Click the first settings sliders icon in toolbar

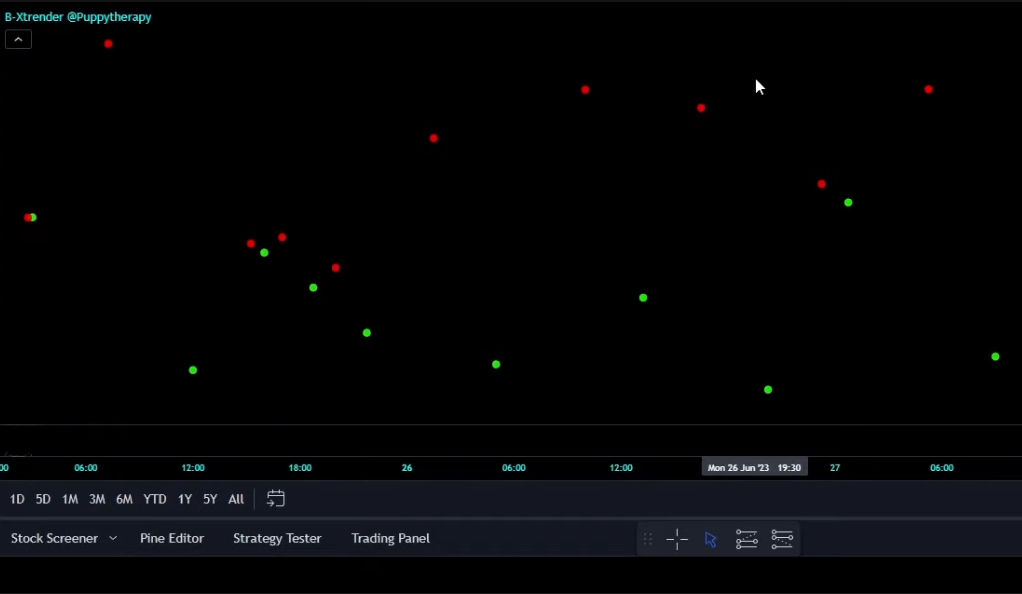[746, 539]
